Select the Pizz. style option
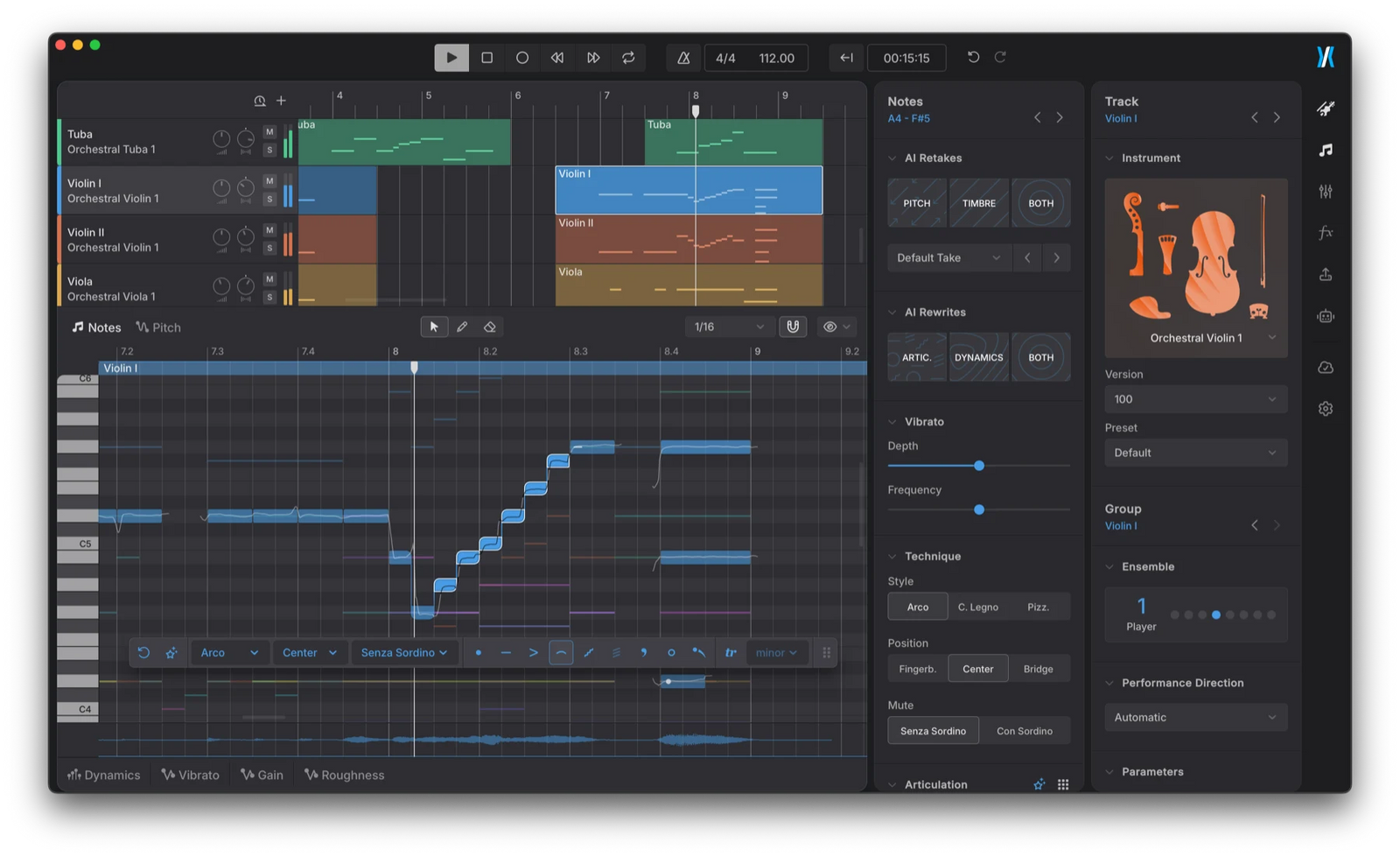 (1038, 607)
